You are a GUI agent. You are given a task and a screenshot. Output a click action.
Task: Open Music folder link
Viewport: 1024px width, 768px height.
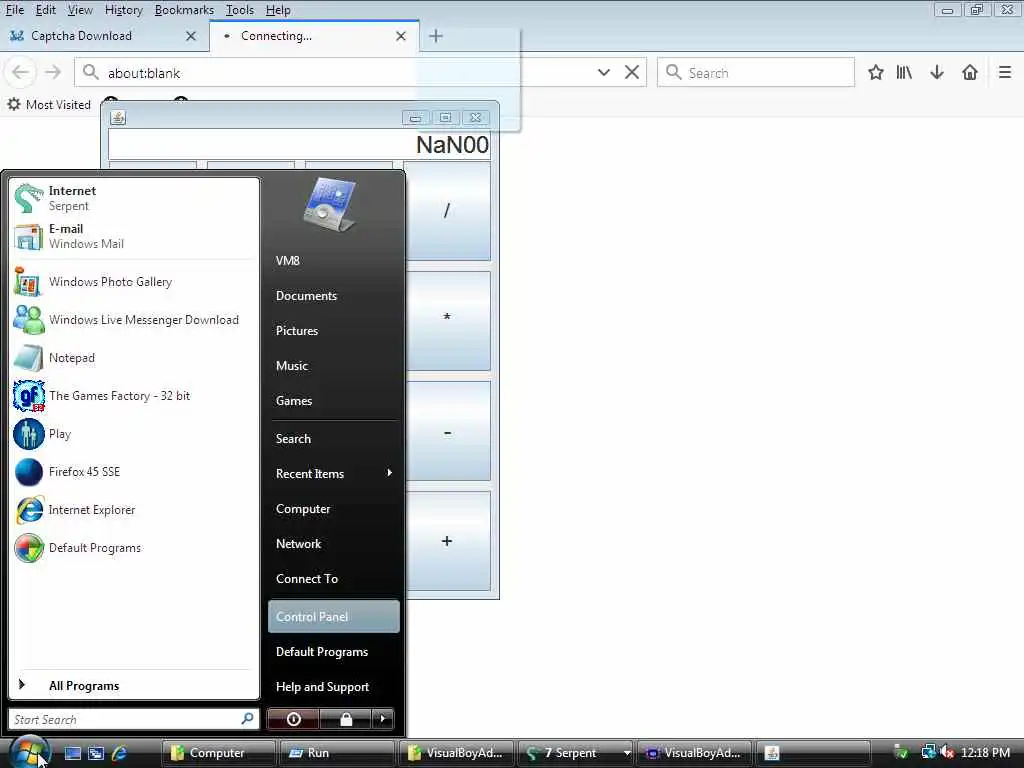pyautogui.click(x=334, y=366)
